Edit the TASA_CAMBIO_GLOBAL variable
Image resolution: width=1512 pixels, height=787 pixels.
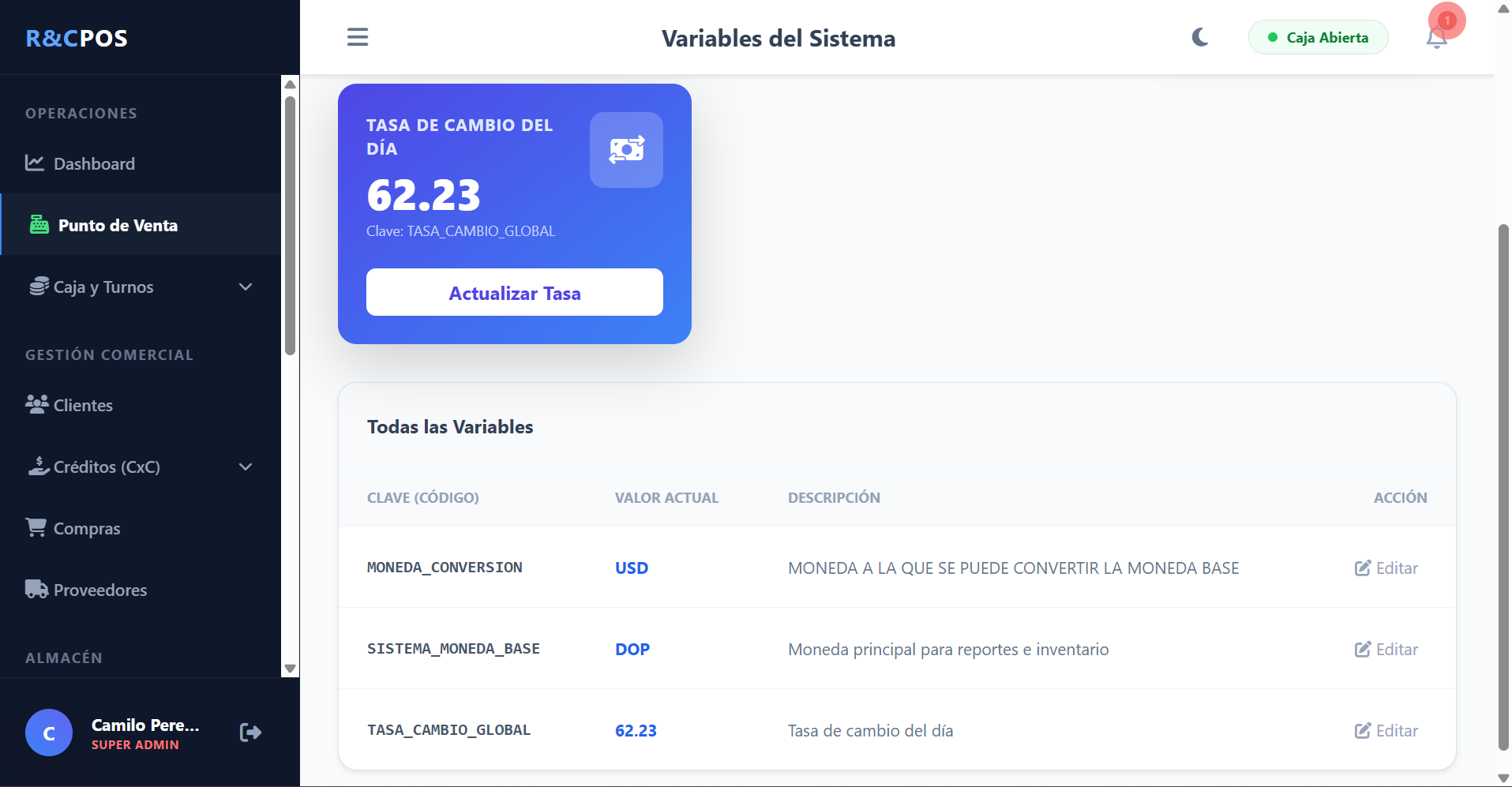(1386, 730)
